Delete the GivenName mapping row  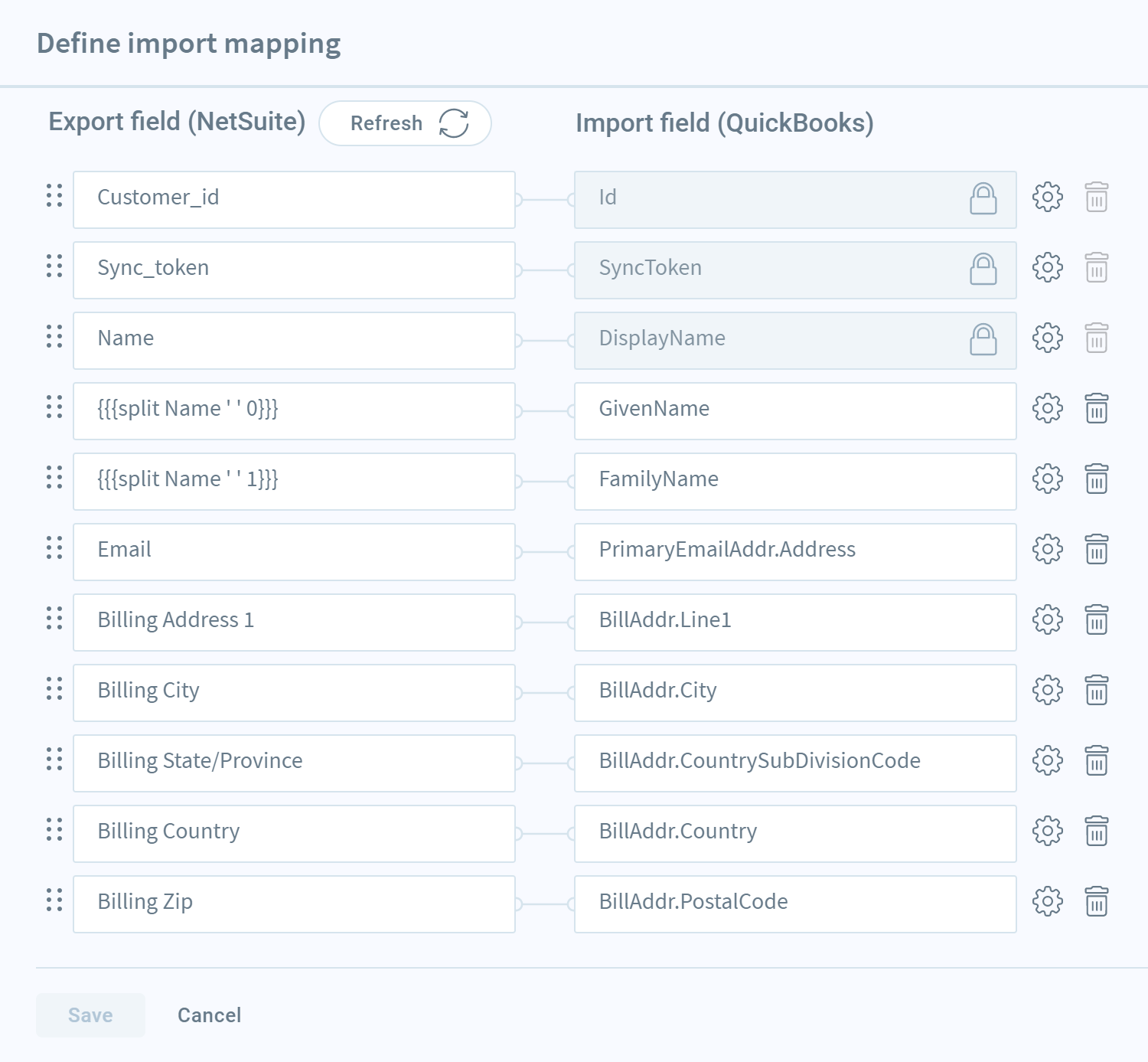(1097, 409)
